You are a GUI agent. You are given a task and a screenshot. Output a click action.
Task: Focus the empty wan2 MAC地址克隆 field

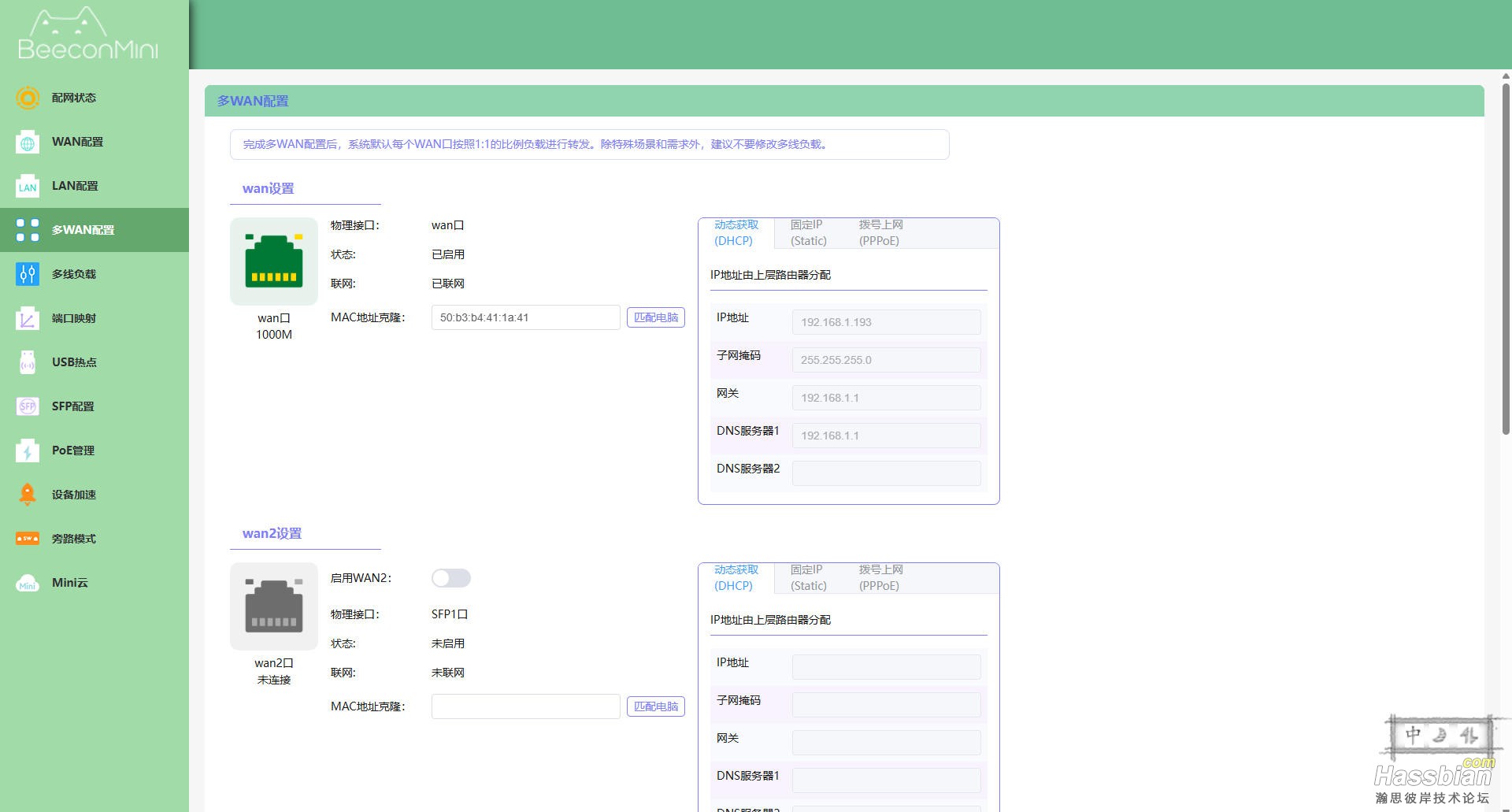click(526, 706)
